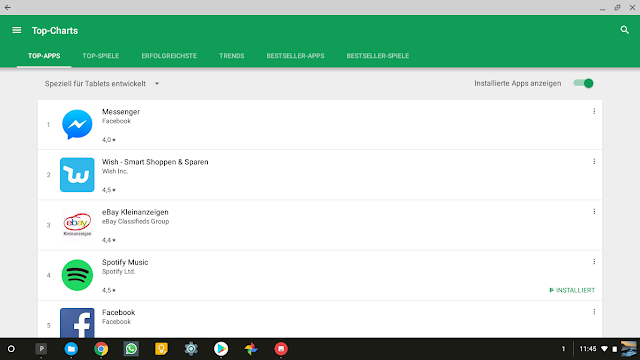The height and width of the screenshot is (360, 640).
Task: Expand the Speziell für Tablets entwickelt dropdown
Action: click(x=102, y=84)
